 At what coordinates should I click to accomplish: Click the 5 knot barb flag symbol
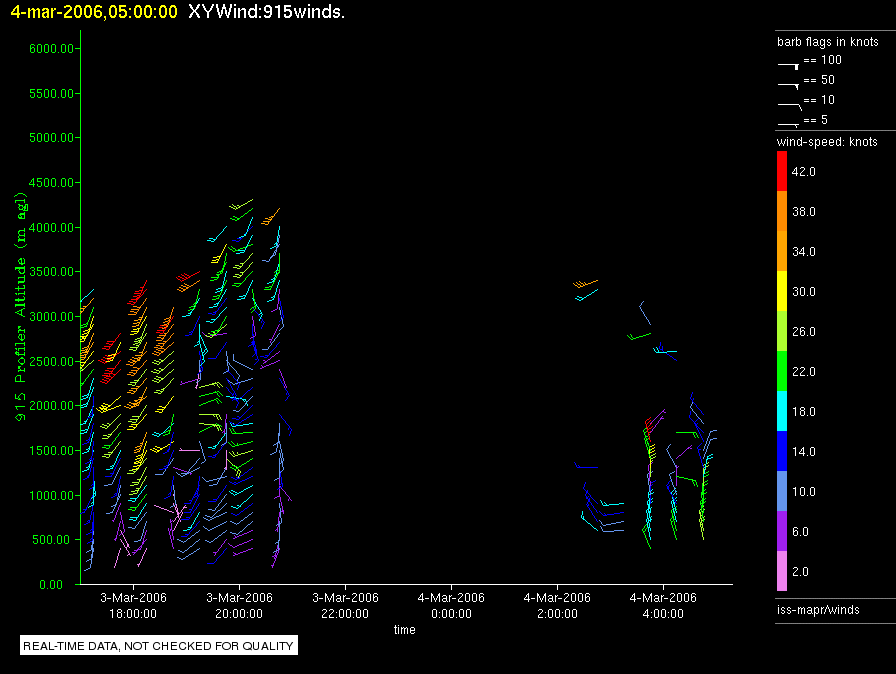click(789, 123)
